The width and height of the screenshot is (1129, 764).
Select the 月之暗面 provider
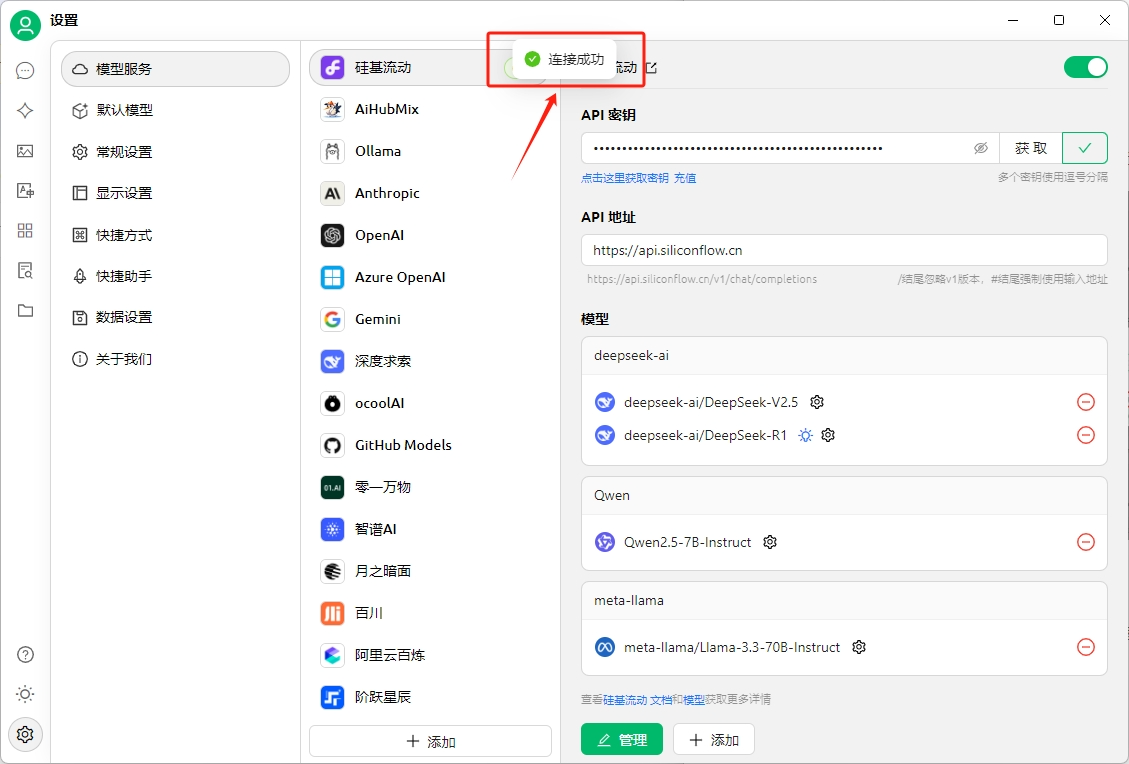[431, 571]
